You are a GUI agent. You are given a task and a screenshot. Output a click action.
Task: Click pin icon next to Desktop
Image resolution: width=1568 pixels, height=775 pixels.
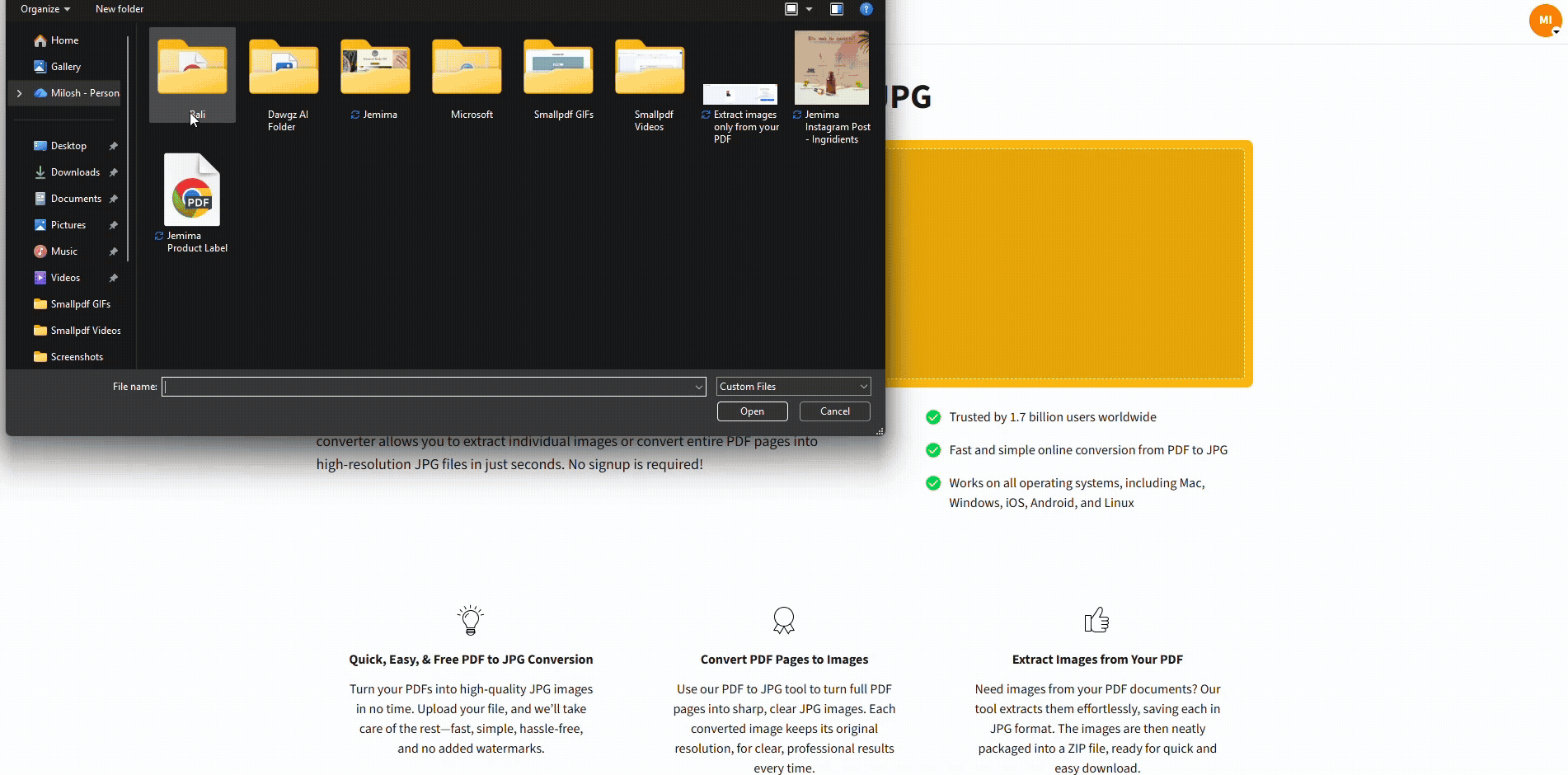click(114, 146)
